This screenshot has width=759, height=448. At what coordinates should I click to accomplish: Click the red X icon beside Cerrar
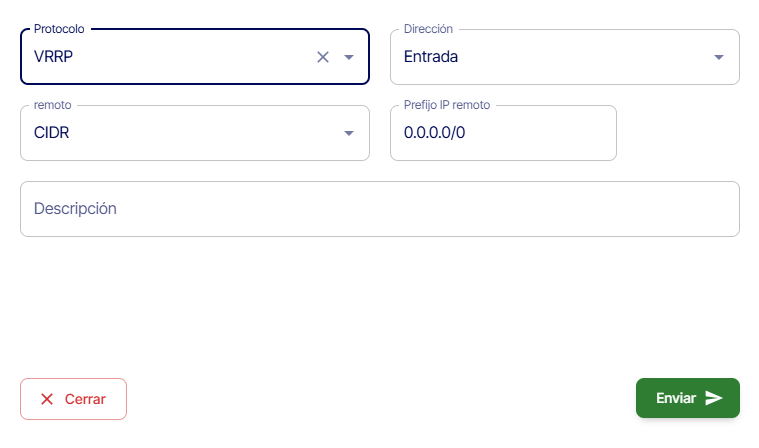(x=47, y=399)
